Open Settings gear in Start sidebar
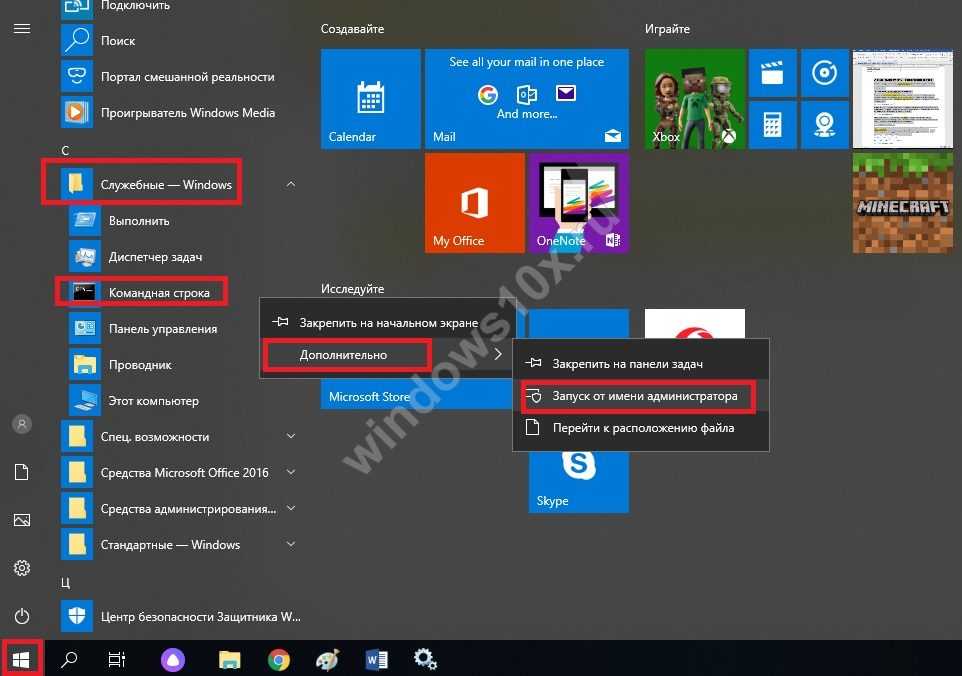962x676 pixels. tap(21, 568)
